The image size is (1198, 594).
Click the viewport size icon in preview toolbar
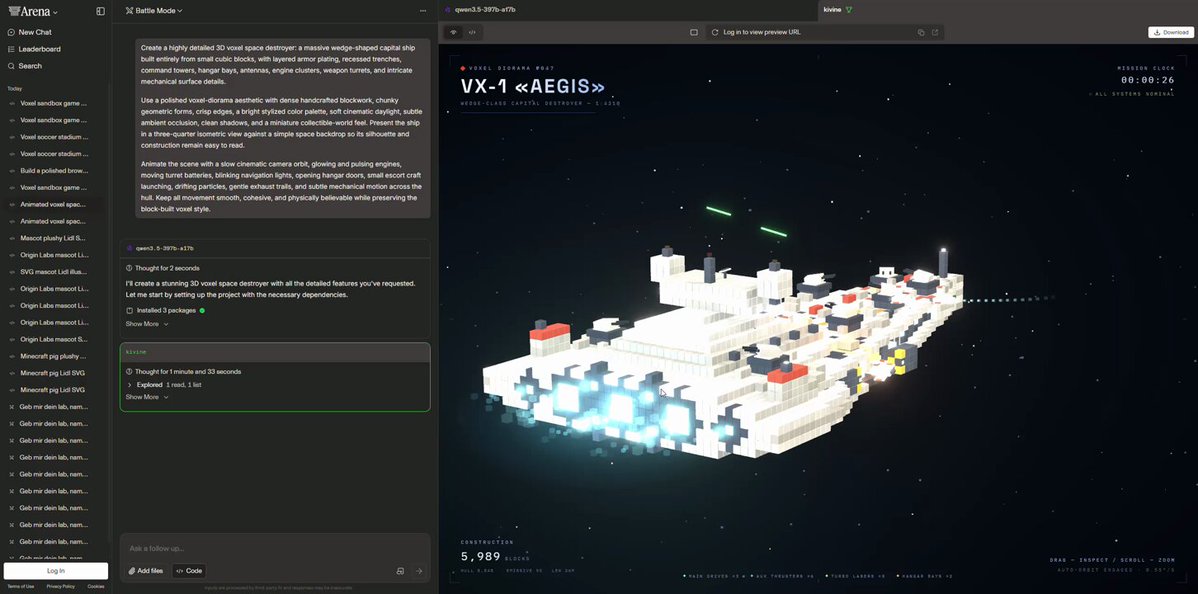694,32
